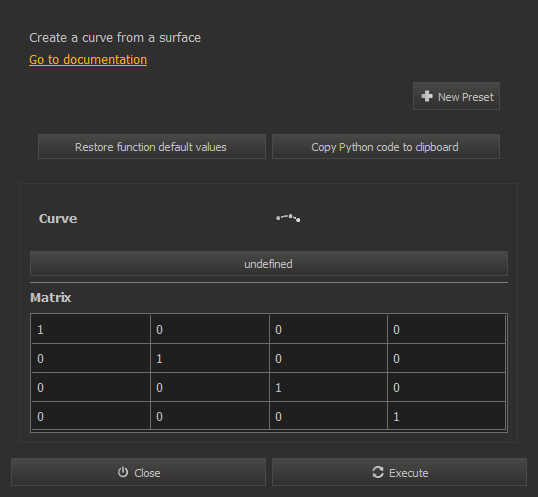538x497 pixels.
Task: Select matrix cell row two, column two
Action: click(210, 358)
